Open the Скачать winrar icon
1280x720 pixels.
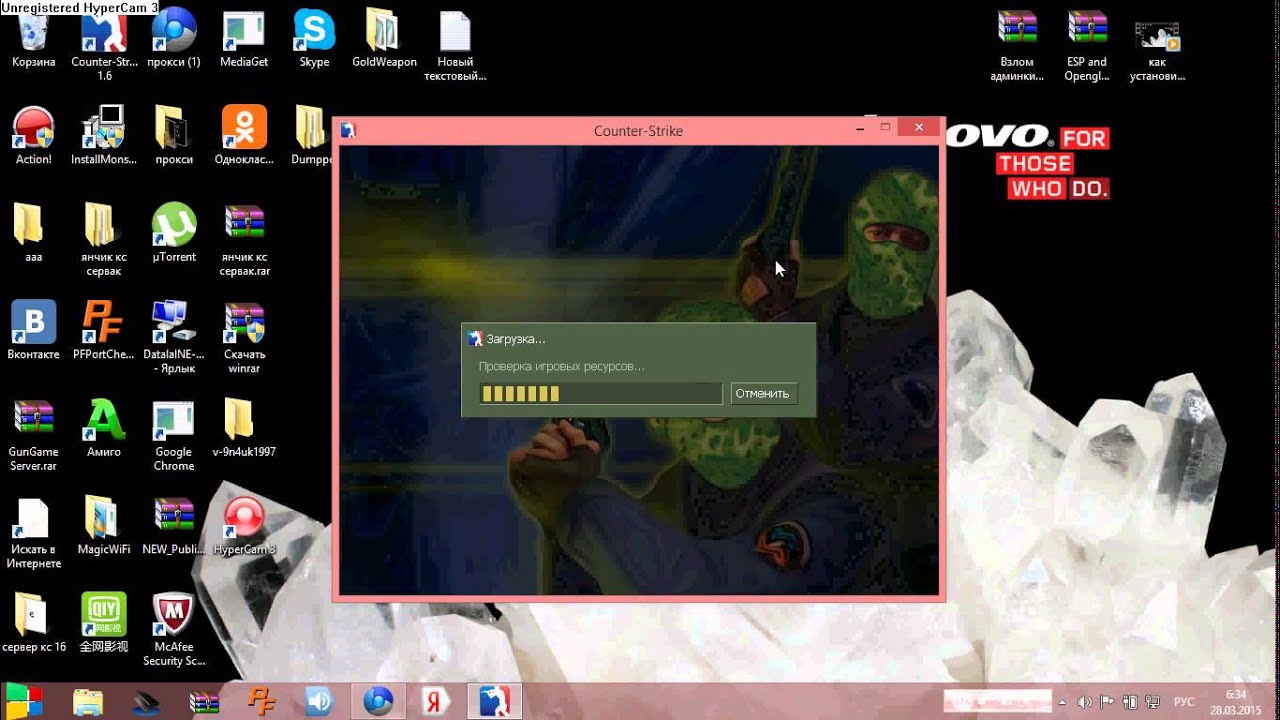(x=244, y=337)
